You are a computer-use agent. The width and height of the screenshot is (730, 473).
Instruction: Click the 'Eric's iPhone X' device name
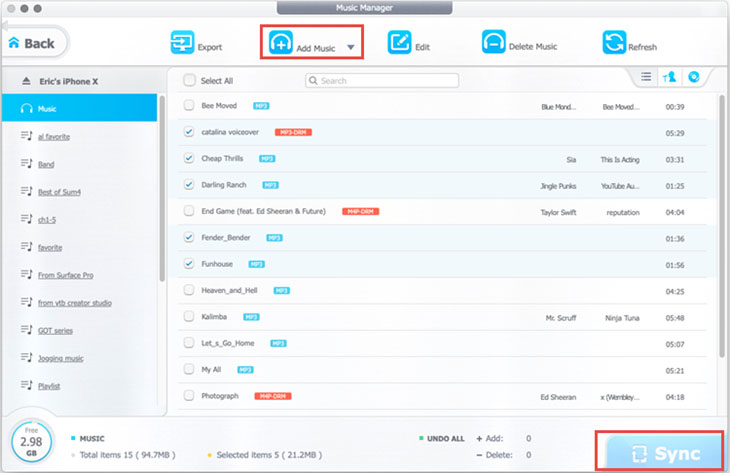(68, 81)
